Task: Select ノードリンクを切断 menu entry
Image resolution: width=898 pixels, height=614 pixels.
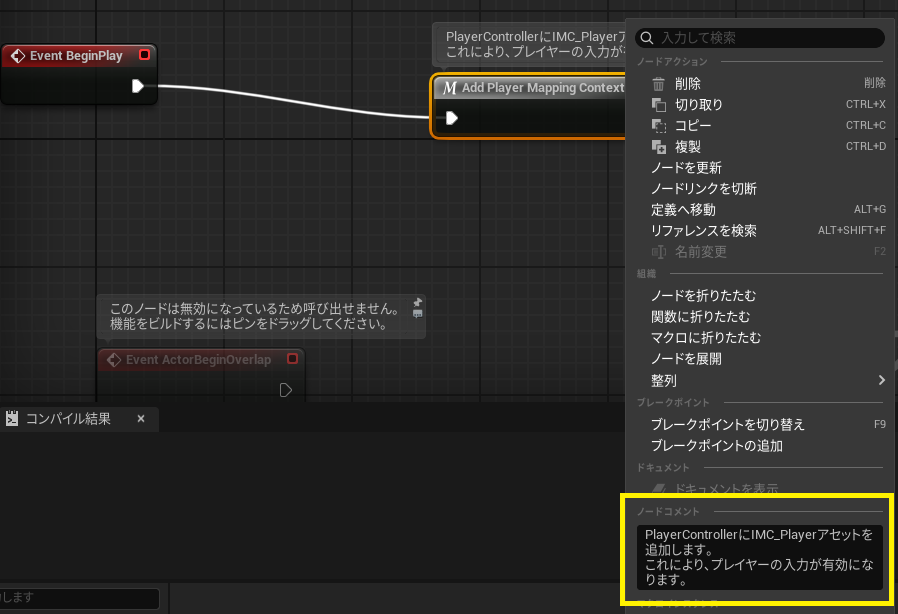Action: (762, 188)
